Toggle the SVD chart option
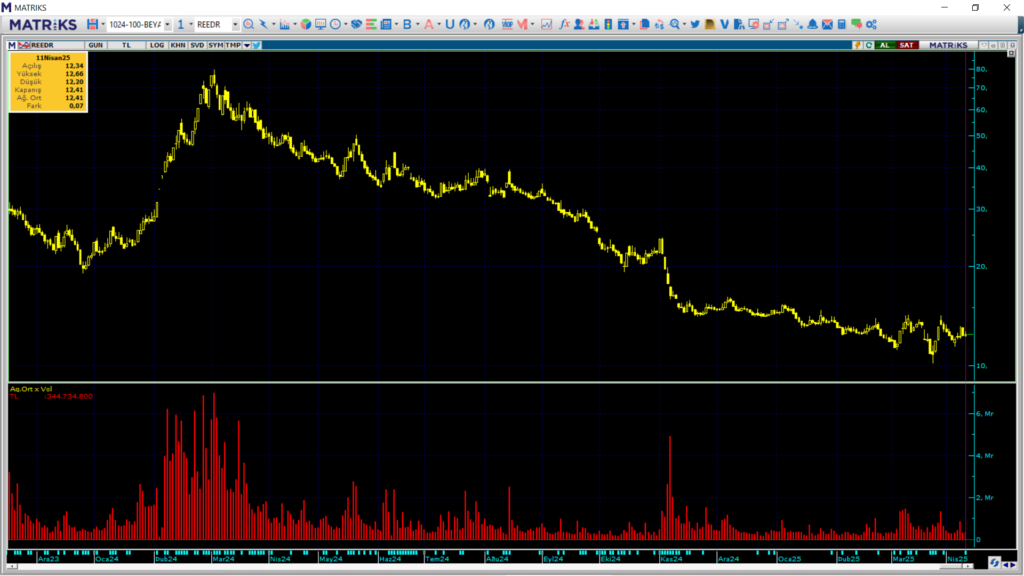Viewport: 1024px width, 576px height. pos(197,45)
